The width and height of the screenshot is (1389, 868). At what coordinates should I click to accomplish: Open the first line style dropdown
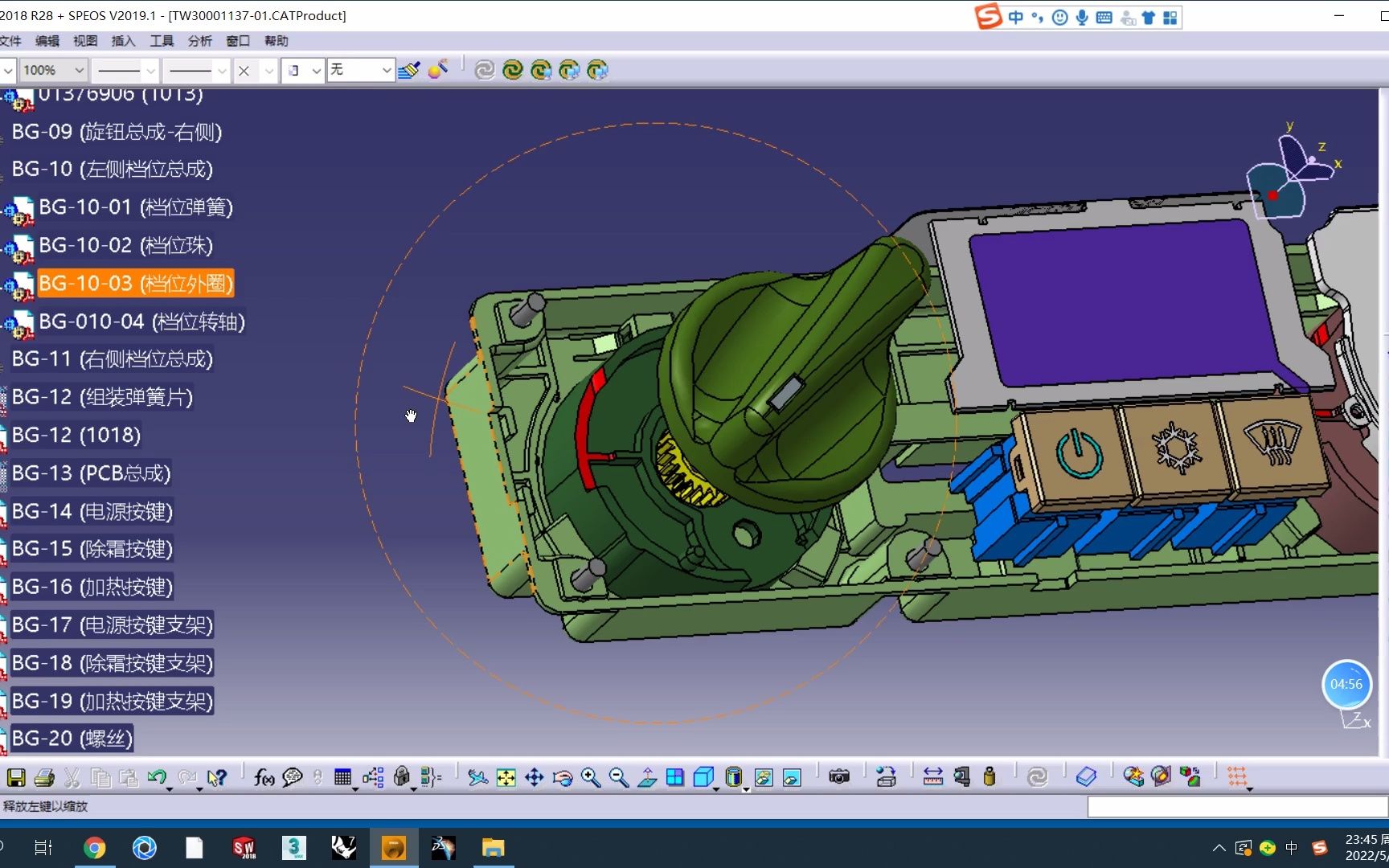(150, 71)
